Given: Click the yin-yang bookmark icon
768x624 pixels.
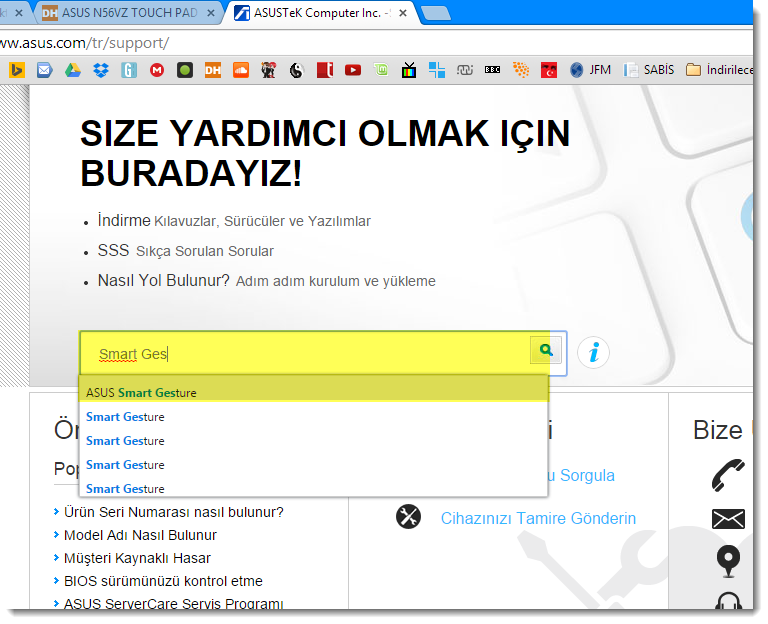Looking at the screenshot, I should click(x=296, y=71).
